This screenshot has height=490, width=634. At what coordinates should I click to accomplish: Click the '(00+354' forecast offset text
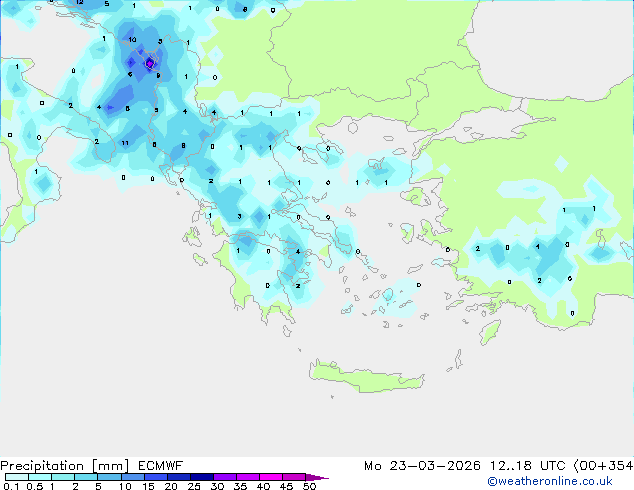(603, 466)
